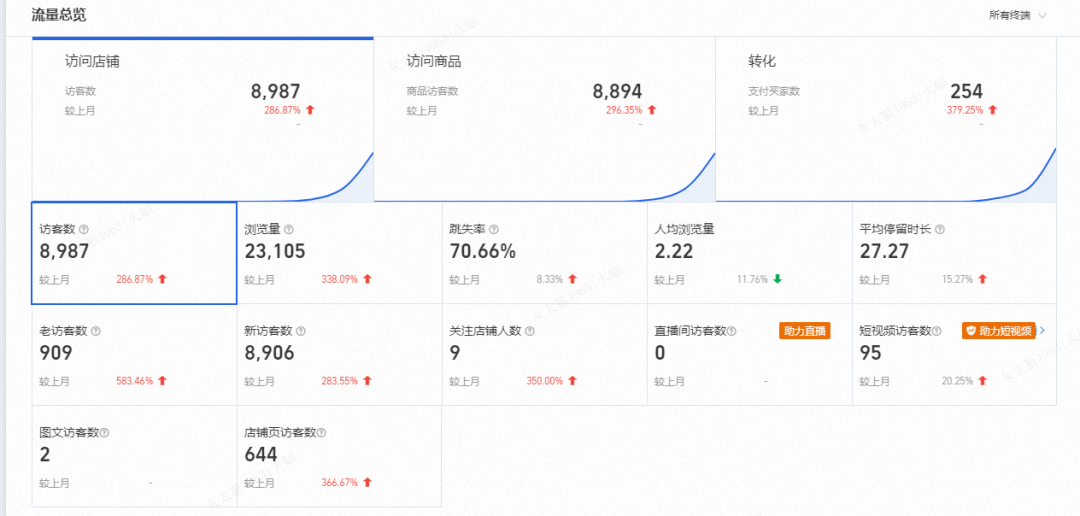Click help icon next to 关注店铺人数

point(530,331)
